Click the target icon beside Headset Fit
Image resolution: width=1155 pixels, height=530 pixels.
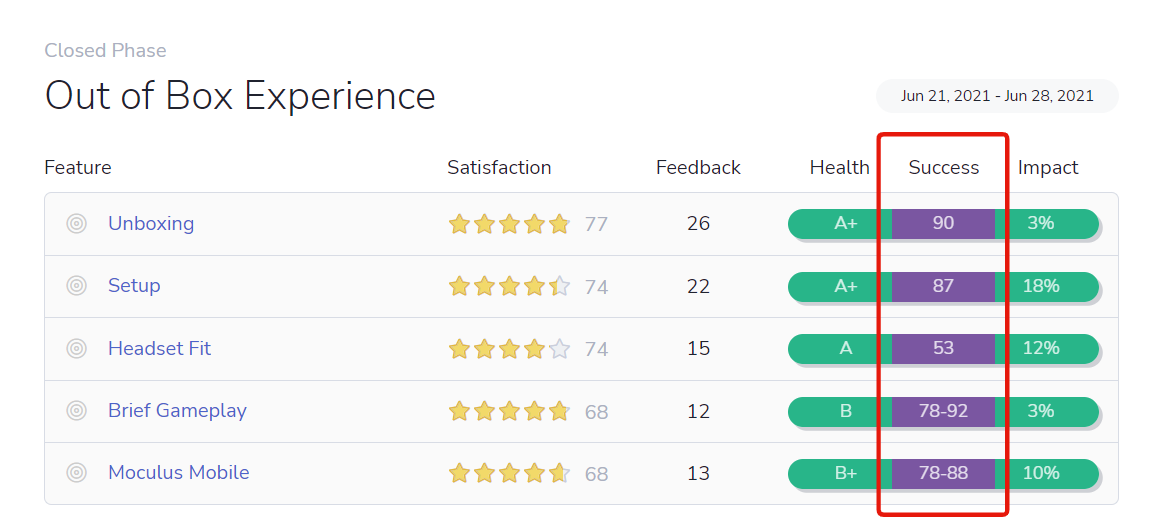click(x=77, y=349)
